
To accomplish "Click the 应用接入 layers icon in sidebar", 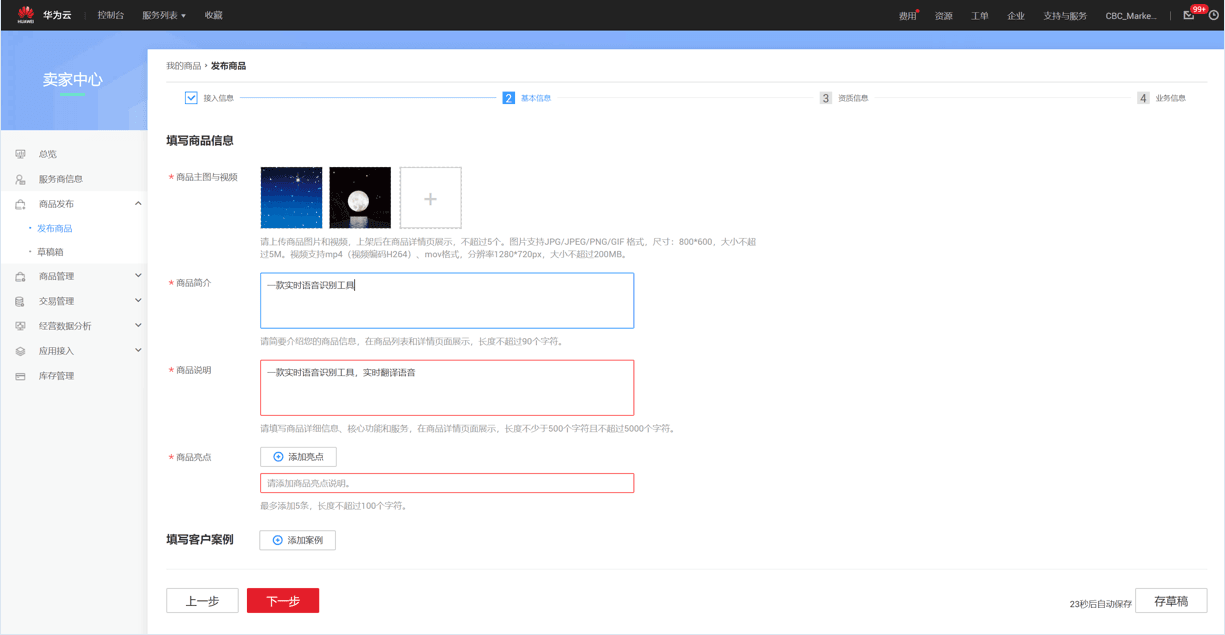I will tap(20, 351).
